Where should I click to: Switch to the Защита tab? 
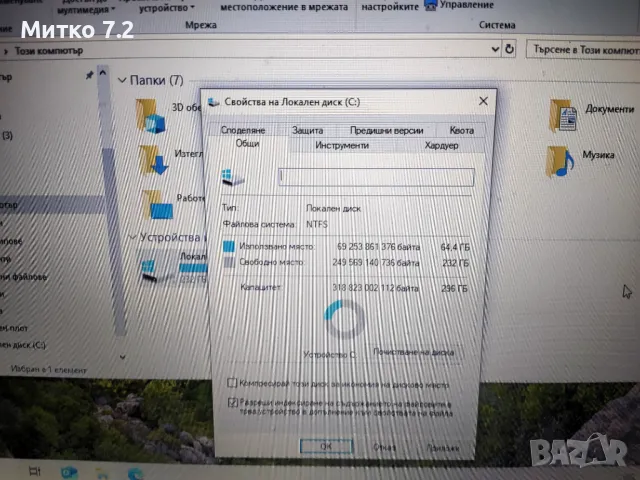(x=307, y=130)
